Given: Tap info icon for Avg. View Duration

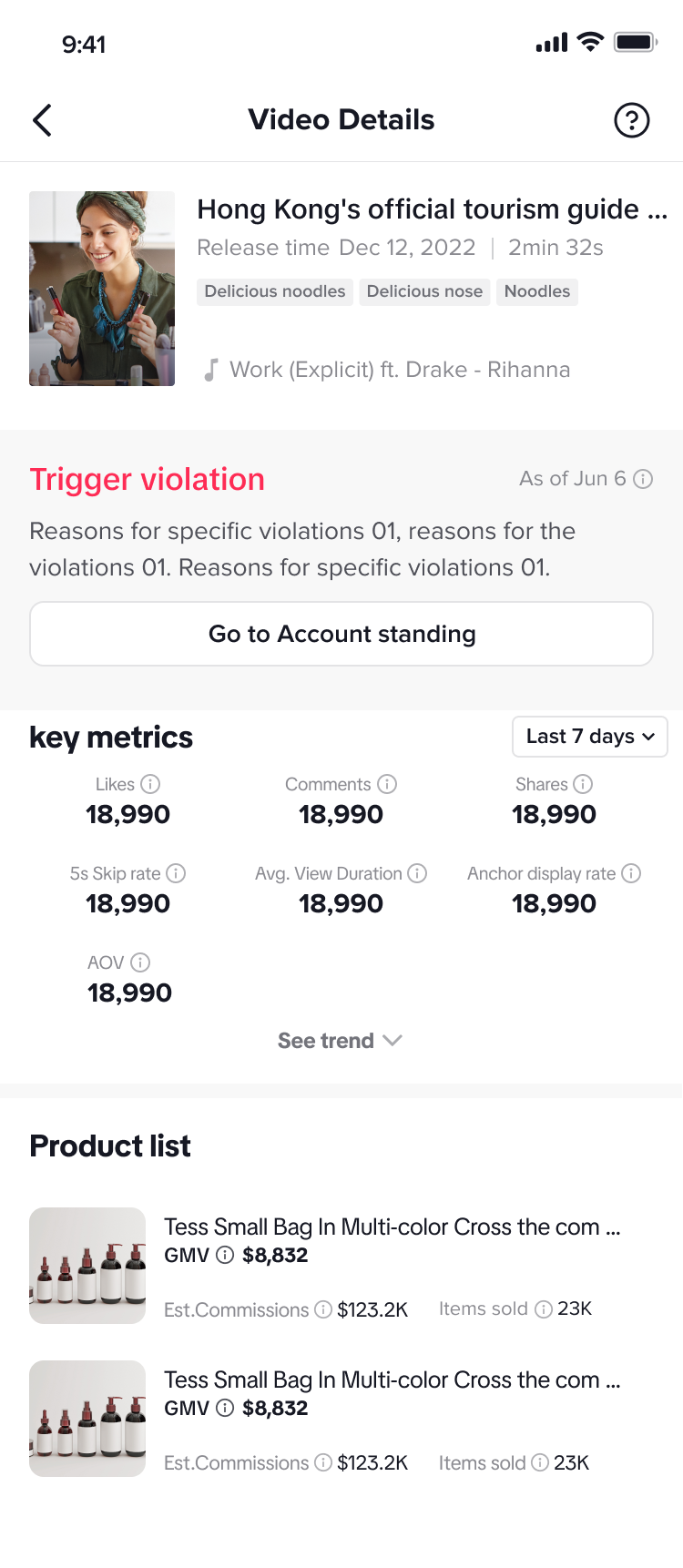Looking at the screenshot, I should click(x=417, y=873).
